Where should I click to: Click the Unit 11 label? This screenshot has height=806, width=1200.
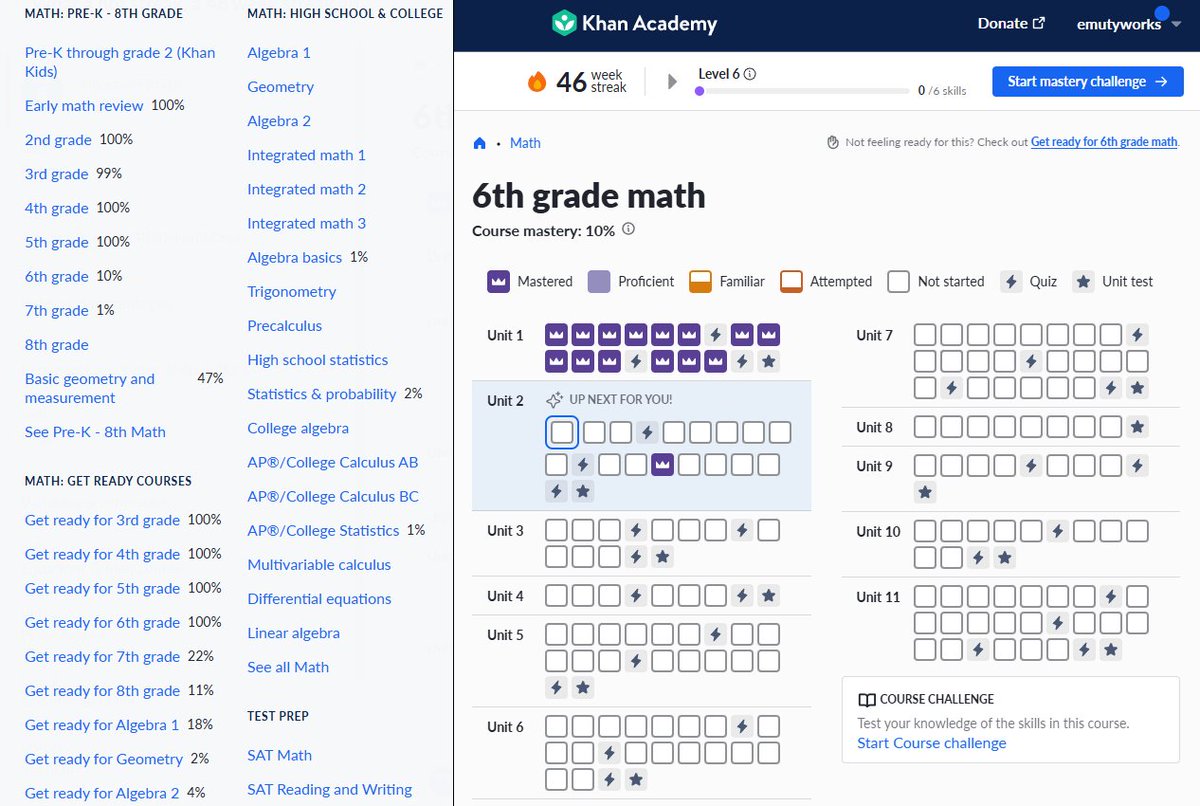pos(878,597)
